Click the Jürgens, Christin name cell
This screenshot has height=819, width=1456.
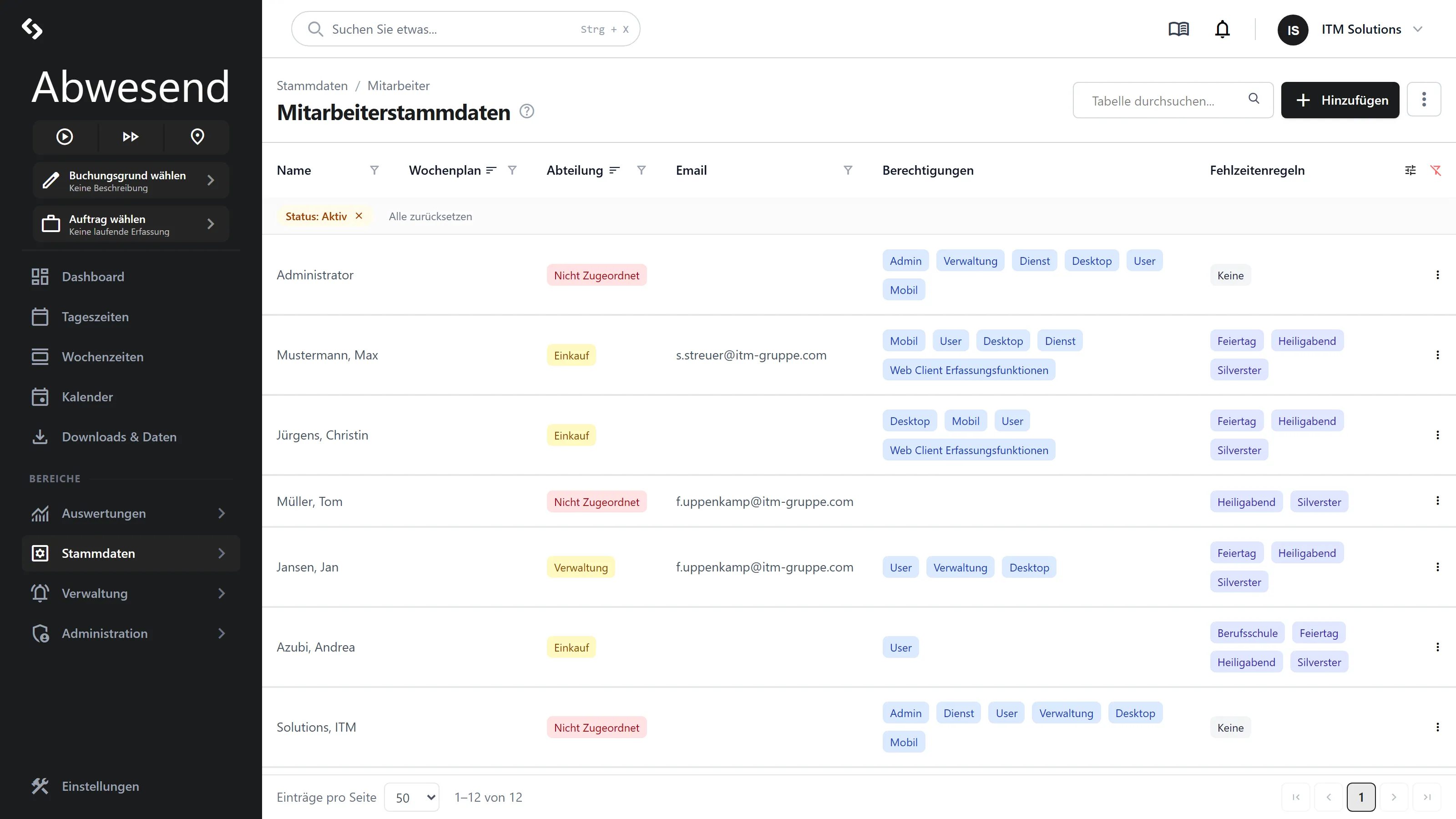point(322,435)
